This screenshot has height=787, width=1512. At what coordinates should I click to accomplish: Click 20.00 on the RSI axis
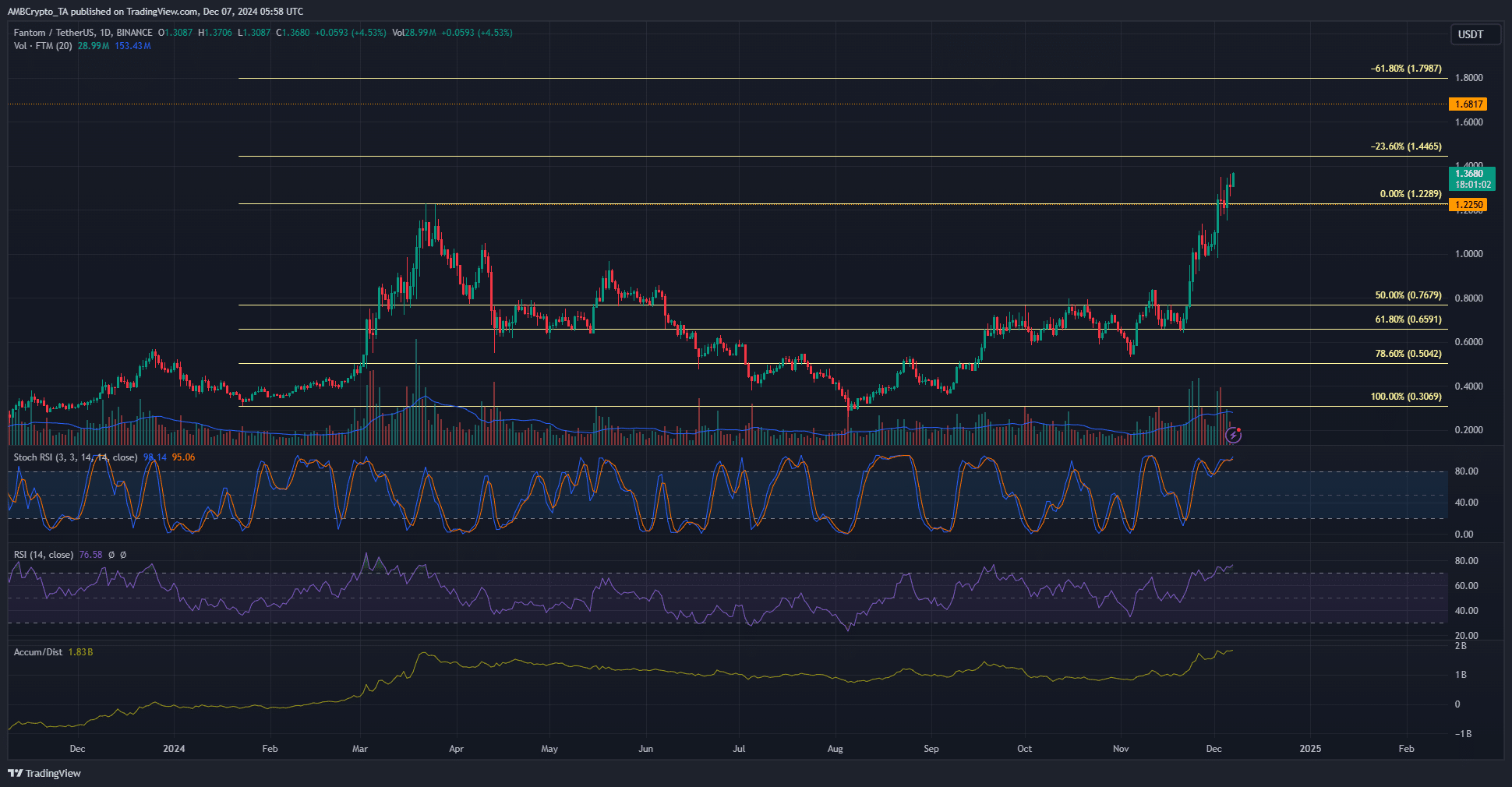1467,636
